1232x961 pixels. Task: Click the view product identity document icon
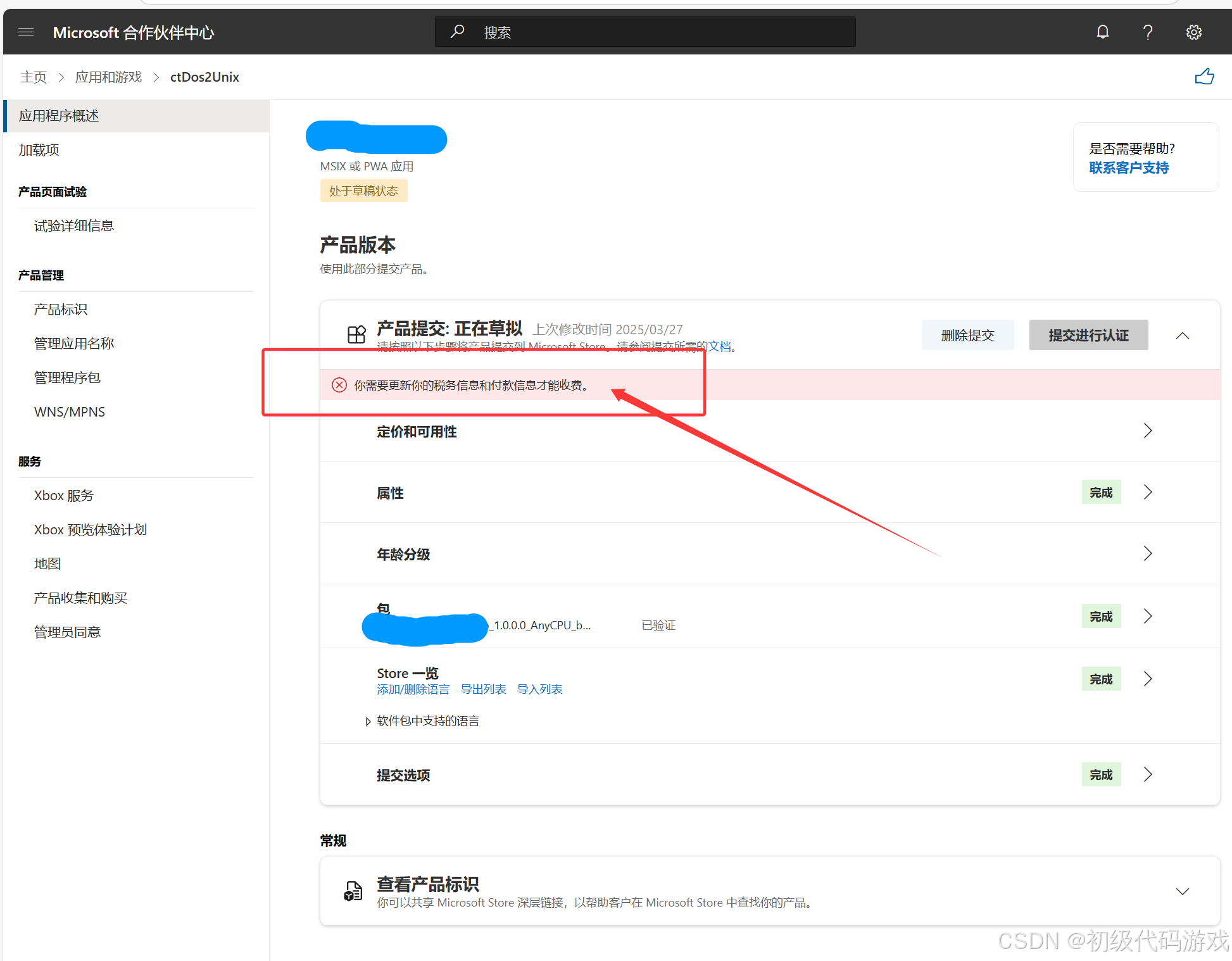[x=353, y=891]
